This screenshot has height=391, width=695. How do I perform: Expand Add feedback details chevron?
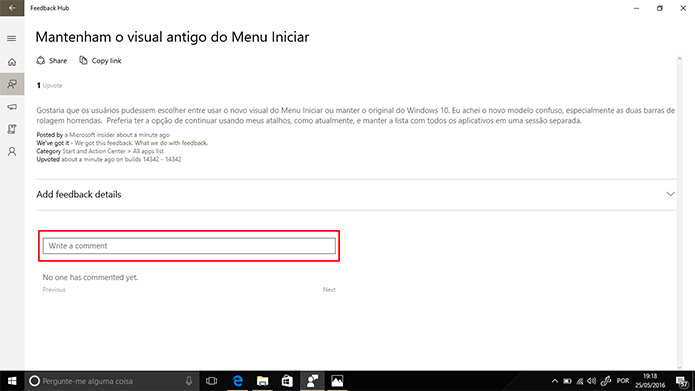coord(670,194)
